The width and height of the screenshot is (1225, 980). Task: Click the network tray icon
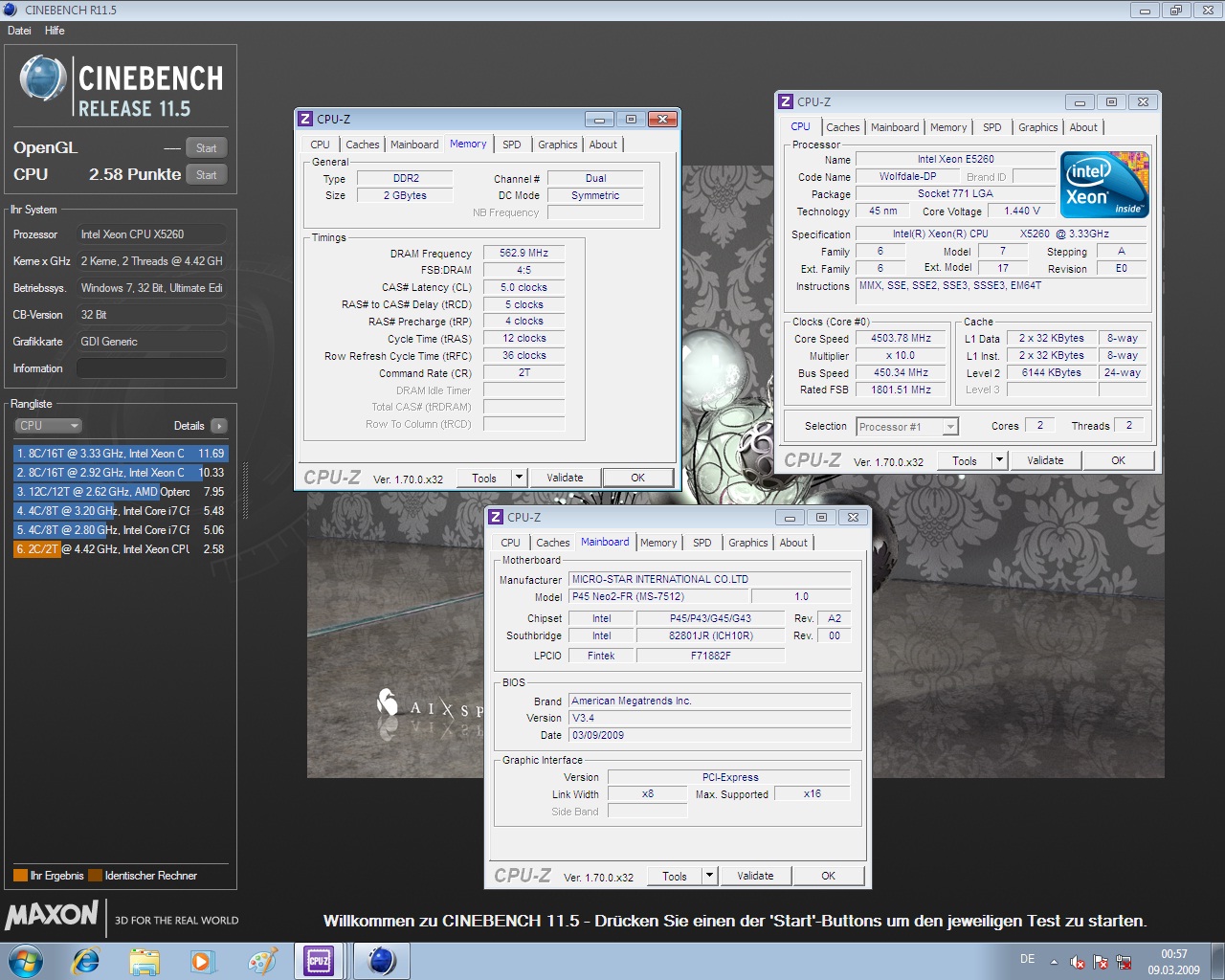(1124, 963)
